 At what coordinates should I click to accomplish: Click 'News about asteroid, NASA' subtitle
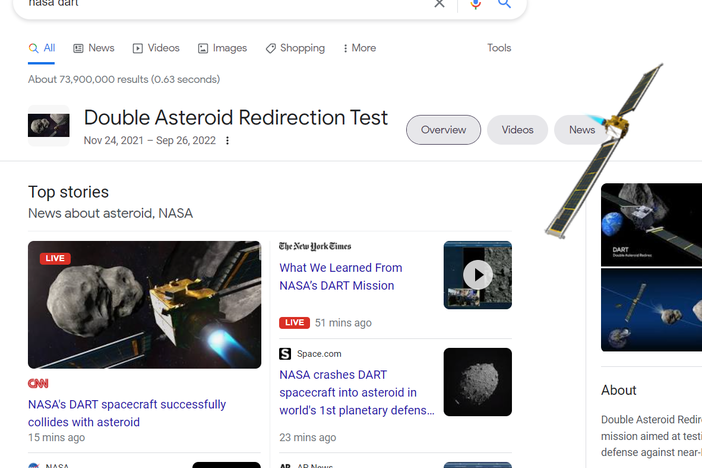pyautogui.click(x=111, y=213)
